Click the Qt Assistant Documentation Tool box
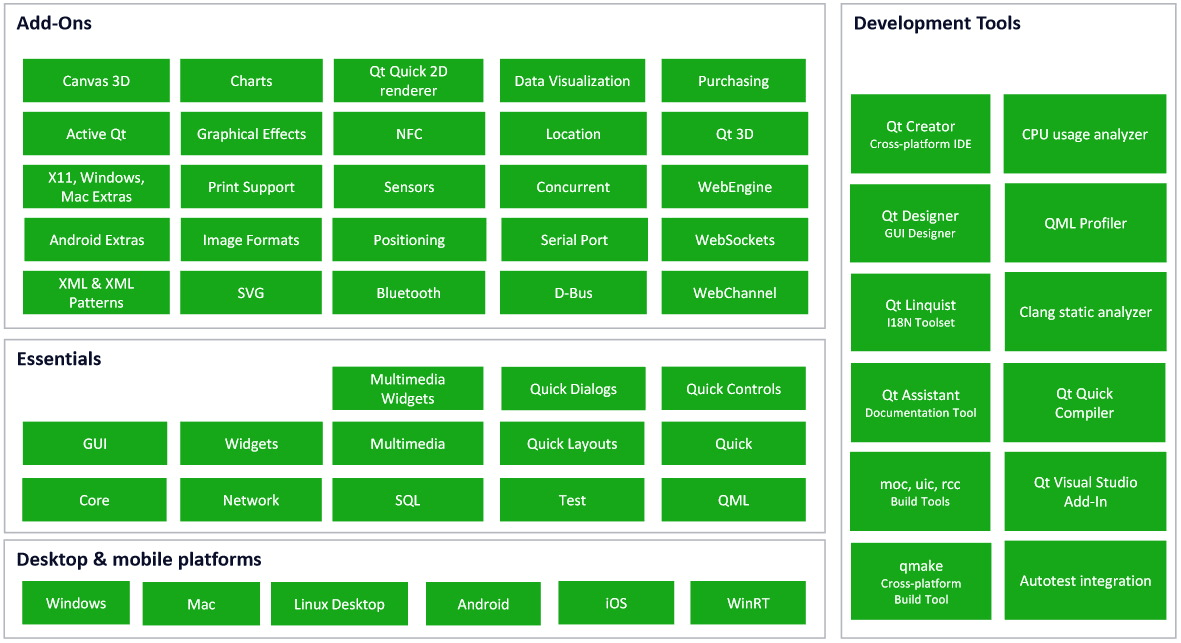 [x=920, y=403]
